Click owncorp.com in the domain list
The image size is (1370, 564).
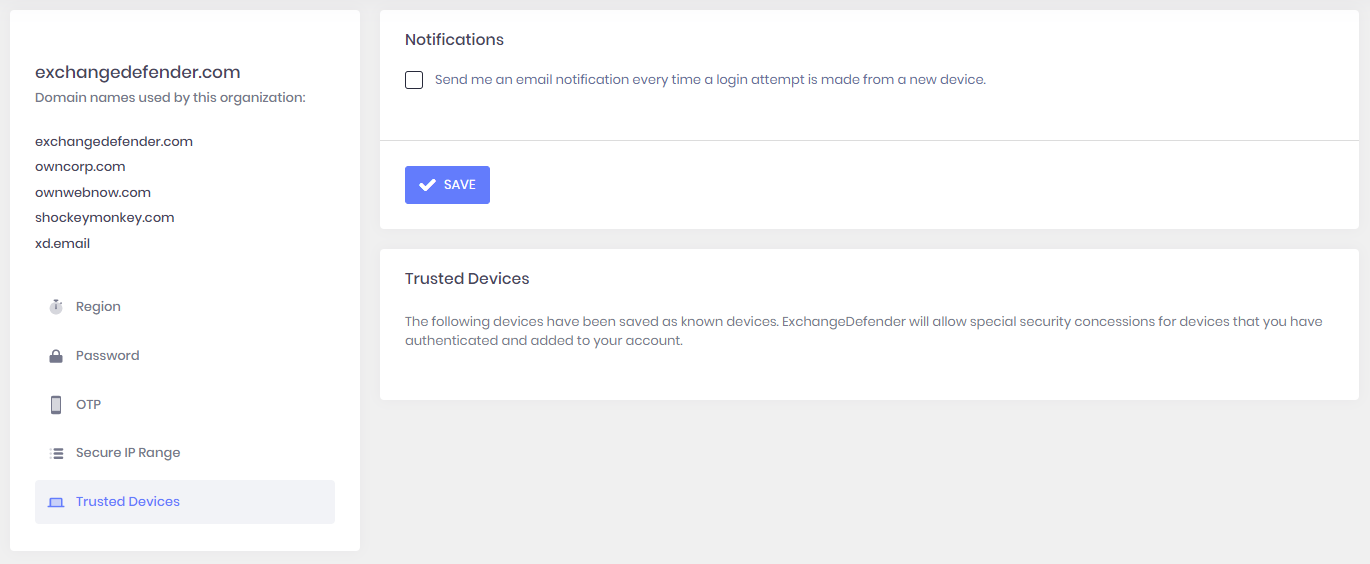(x=80, y=167)
